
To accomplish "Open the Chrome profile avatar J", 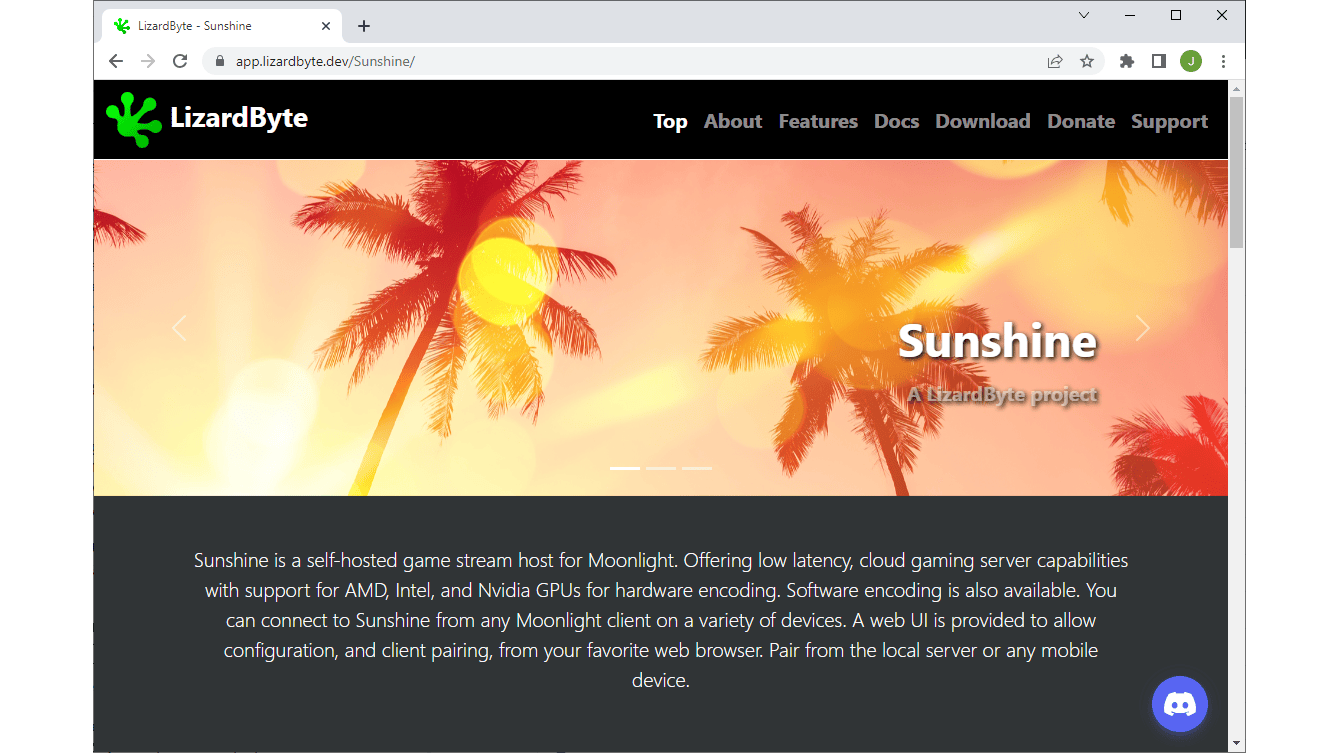I will tap(1190, 61).
